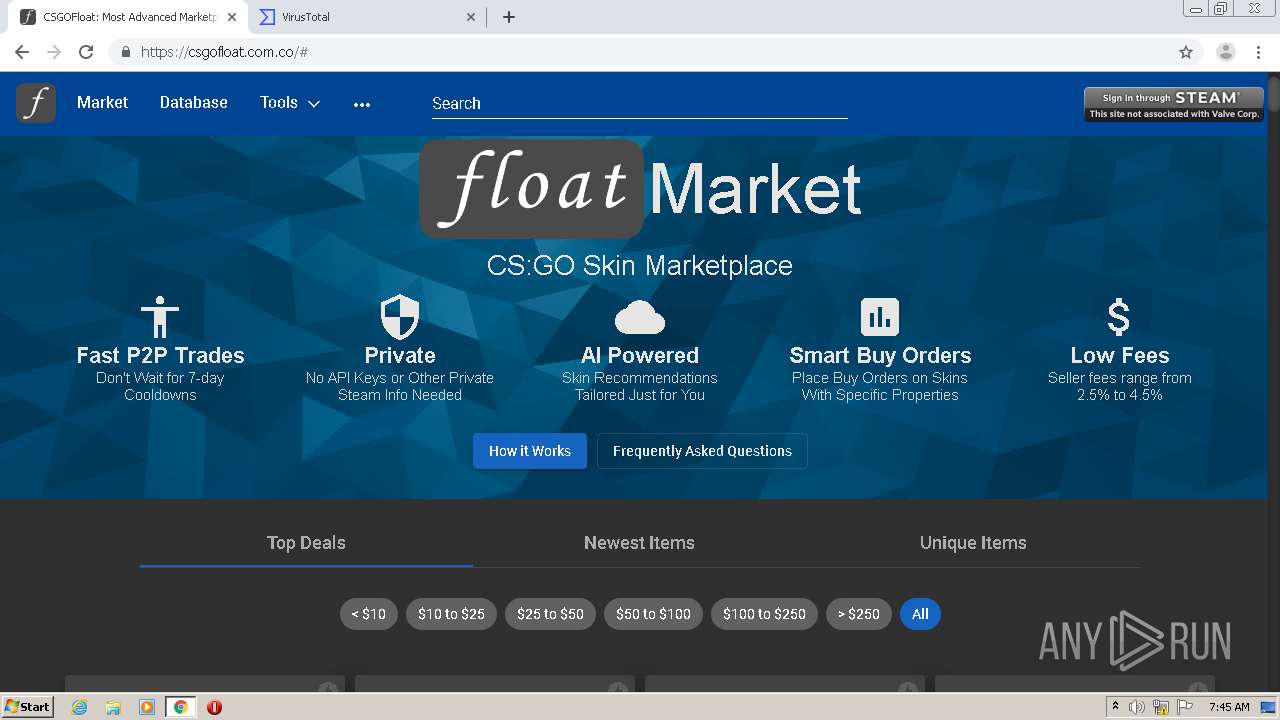Open Frequently Asked Questions

(x=702, y=451)
